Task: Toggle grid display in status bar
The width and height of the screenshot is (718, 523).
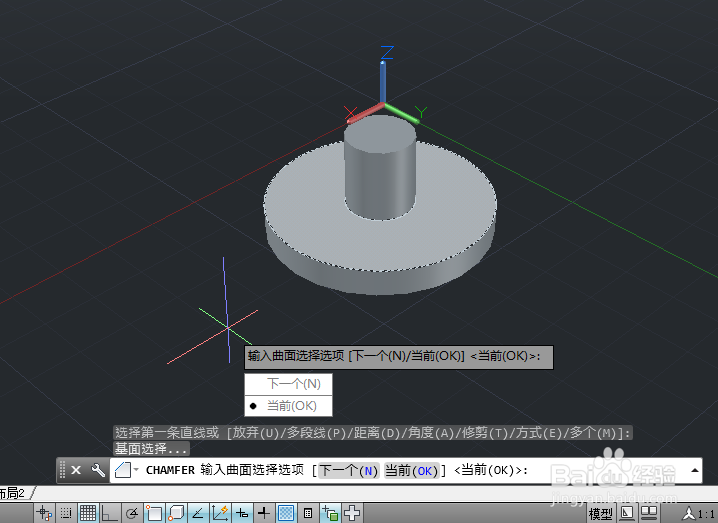Action: pyautogui.click(x=87, y=513)
